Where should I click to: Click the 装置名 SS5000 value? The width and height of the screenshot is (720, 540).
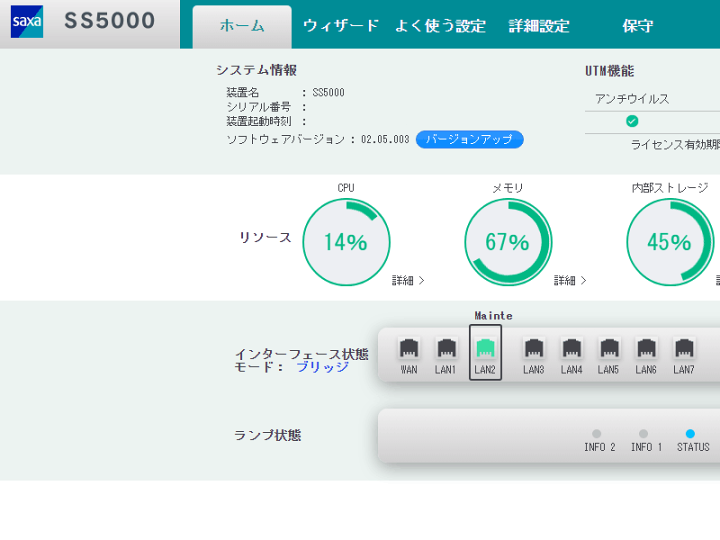tap(328, 92)
